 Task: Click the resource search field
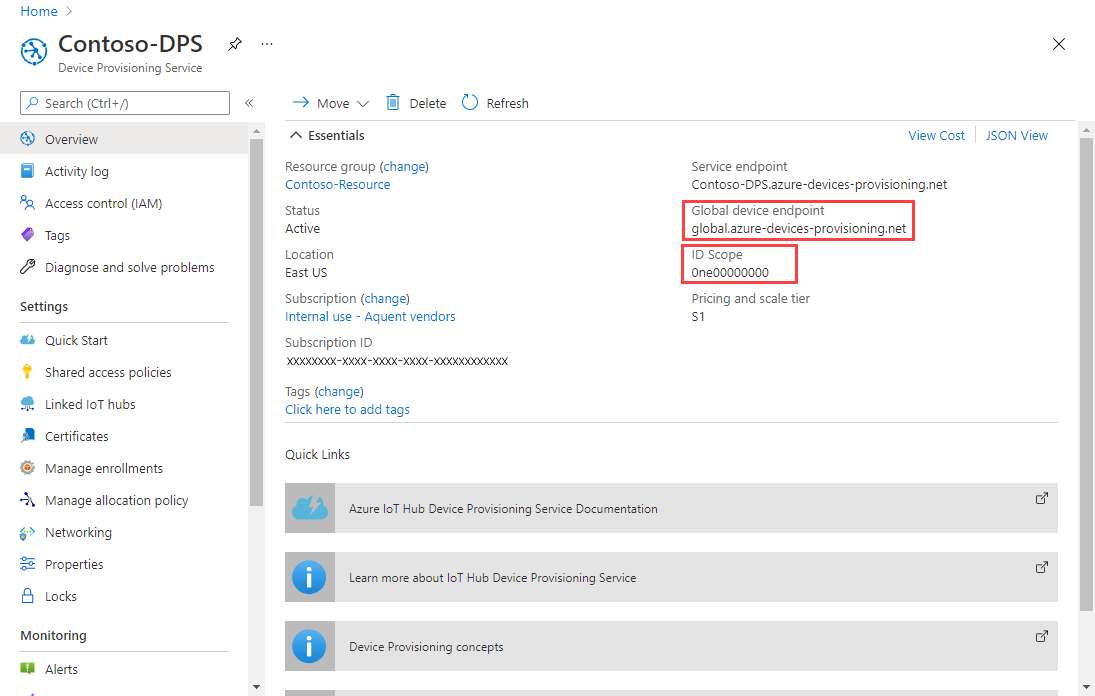coord(124,102)
